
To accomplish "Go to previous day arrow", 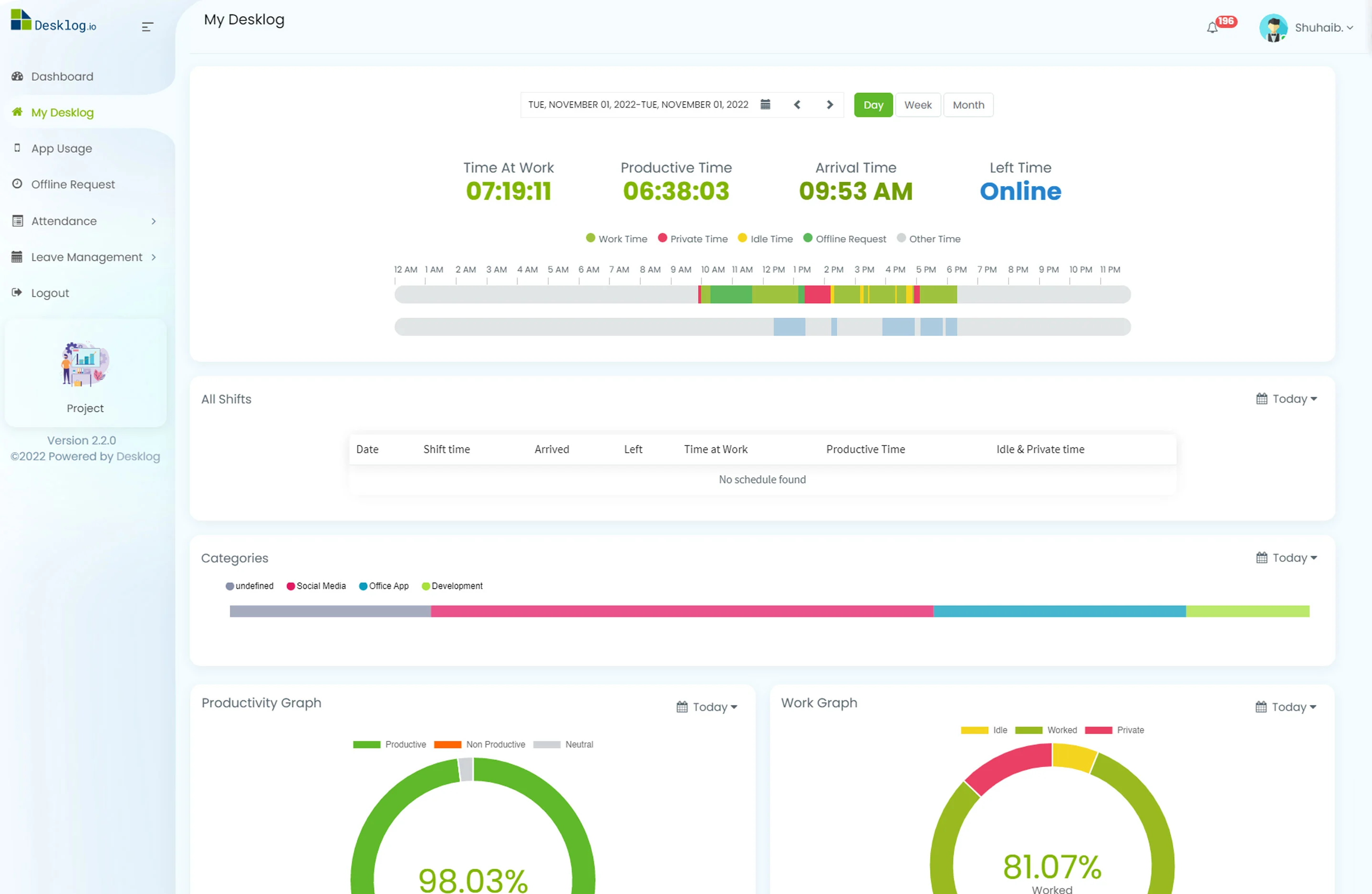I will pyautogui.click(x=797, y=104).
